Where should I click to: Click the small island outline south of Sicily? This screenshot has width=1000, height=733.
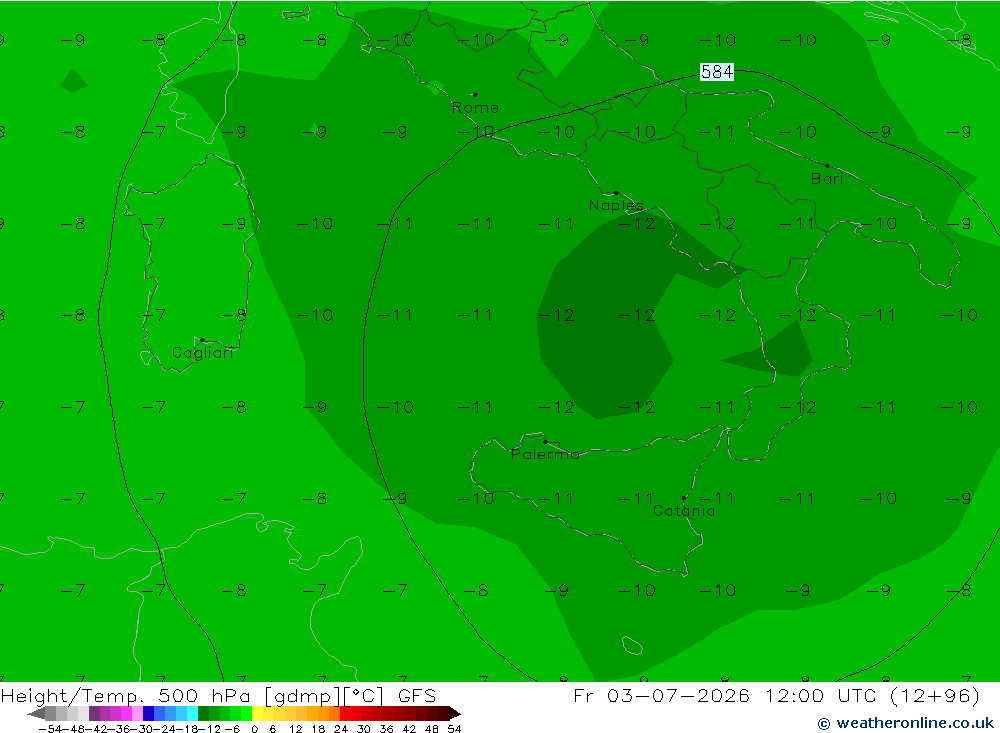click(x=632, y=646)
